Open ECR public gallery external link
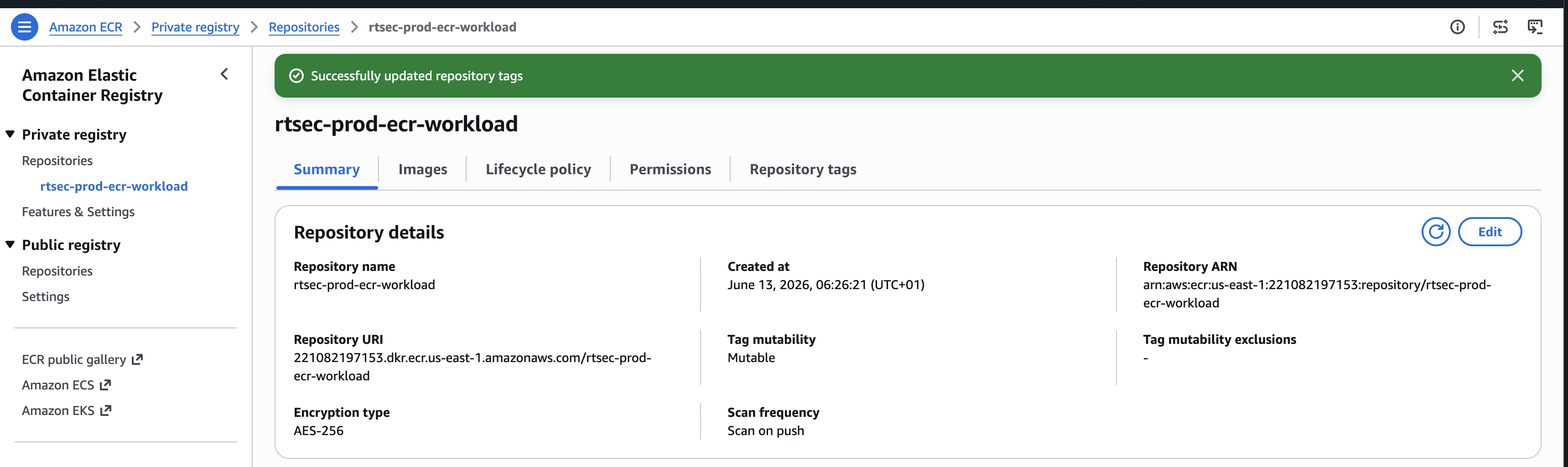The width and height of the screenshot is (1568, 467). 82,359
